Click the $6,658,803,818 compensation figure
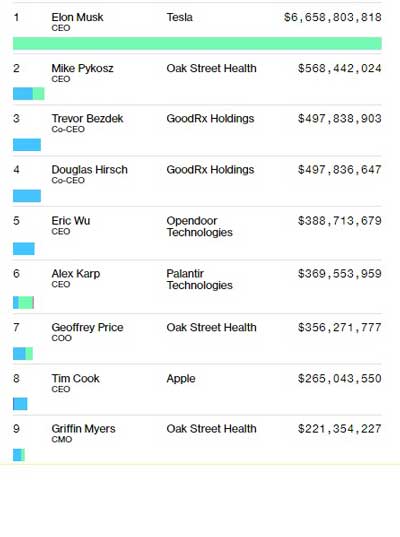 pos(333,17)
